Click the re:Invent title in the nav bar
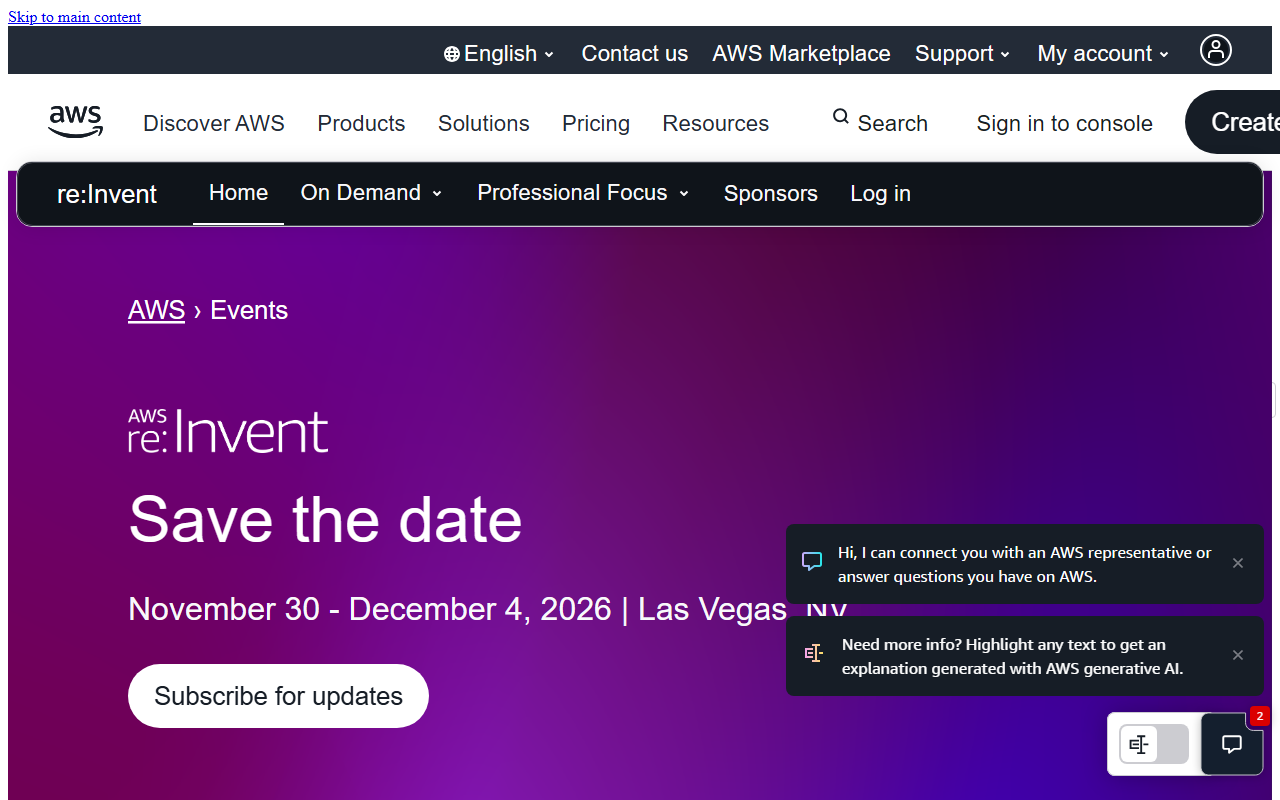The height and width of the screenshot is (800, 1280). [x=107, y=194]
